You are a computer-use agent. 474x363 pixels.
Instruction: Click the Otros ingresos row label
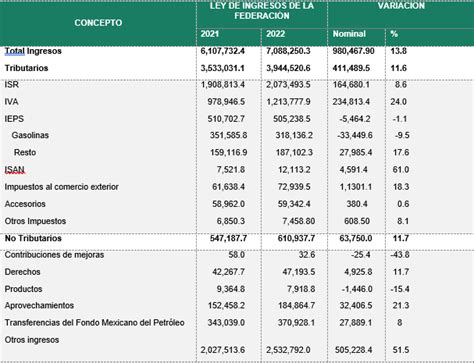[32, 340]
